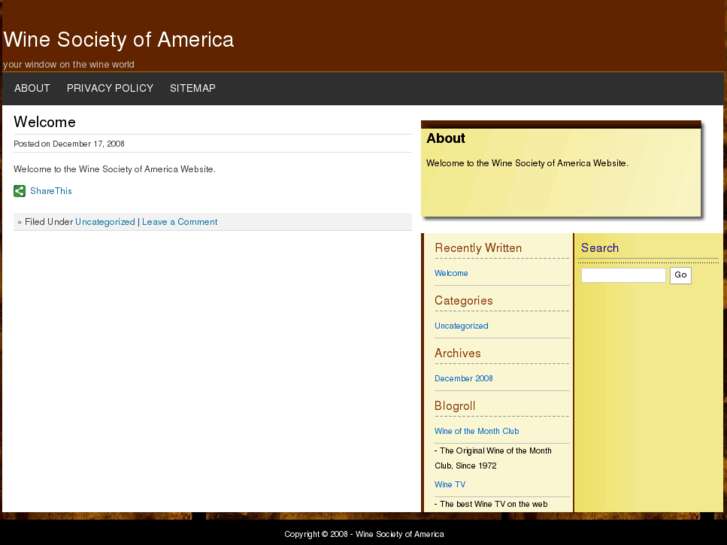Click the Archives sidebar heading
The image size is (727, 545).
click(457, 353)
